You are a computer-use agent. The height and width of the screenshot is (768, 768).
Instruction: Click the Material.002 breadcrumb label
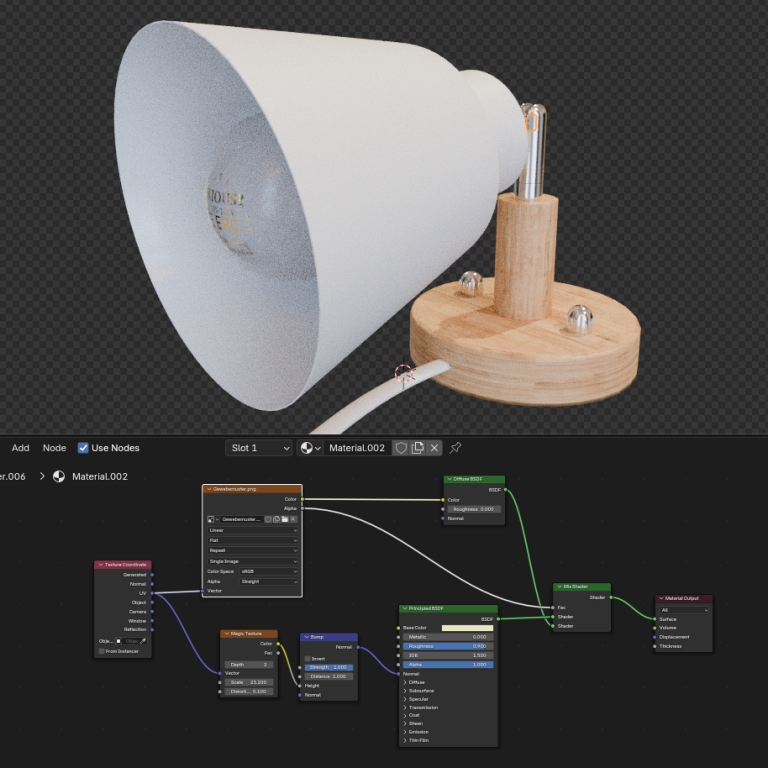99,477
